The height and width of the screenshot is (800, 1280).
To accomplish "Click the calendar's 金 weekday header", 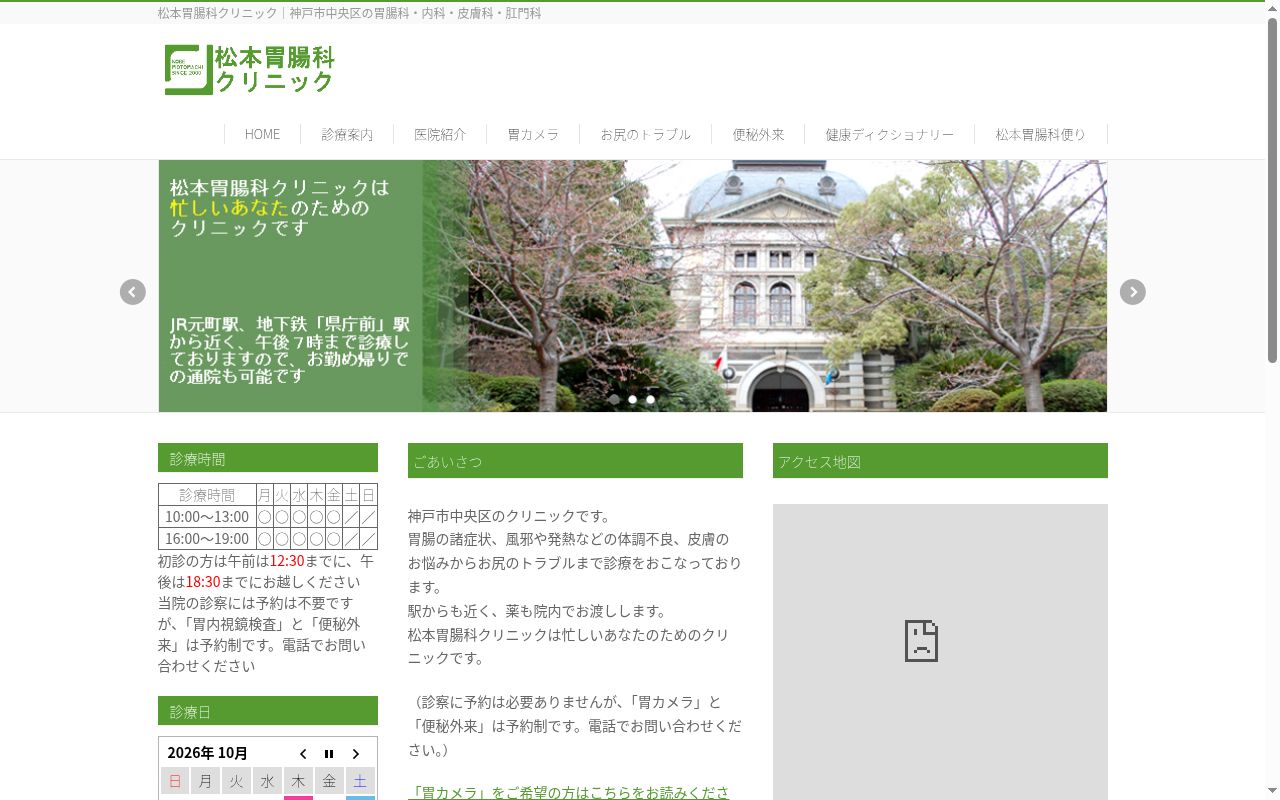I will [329, 781].
